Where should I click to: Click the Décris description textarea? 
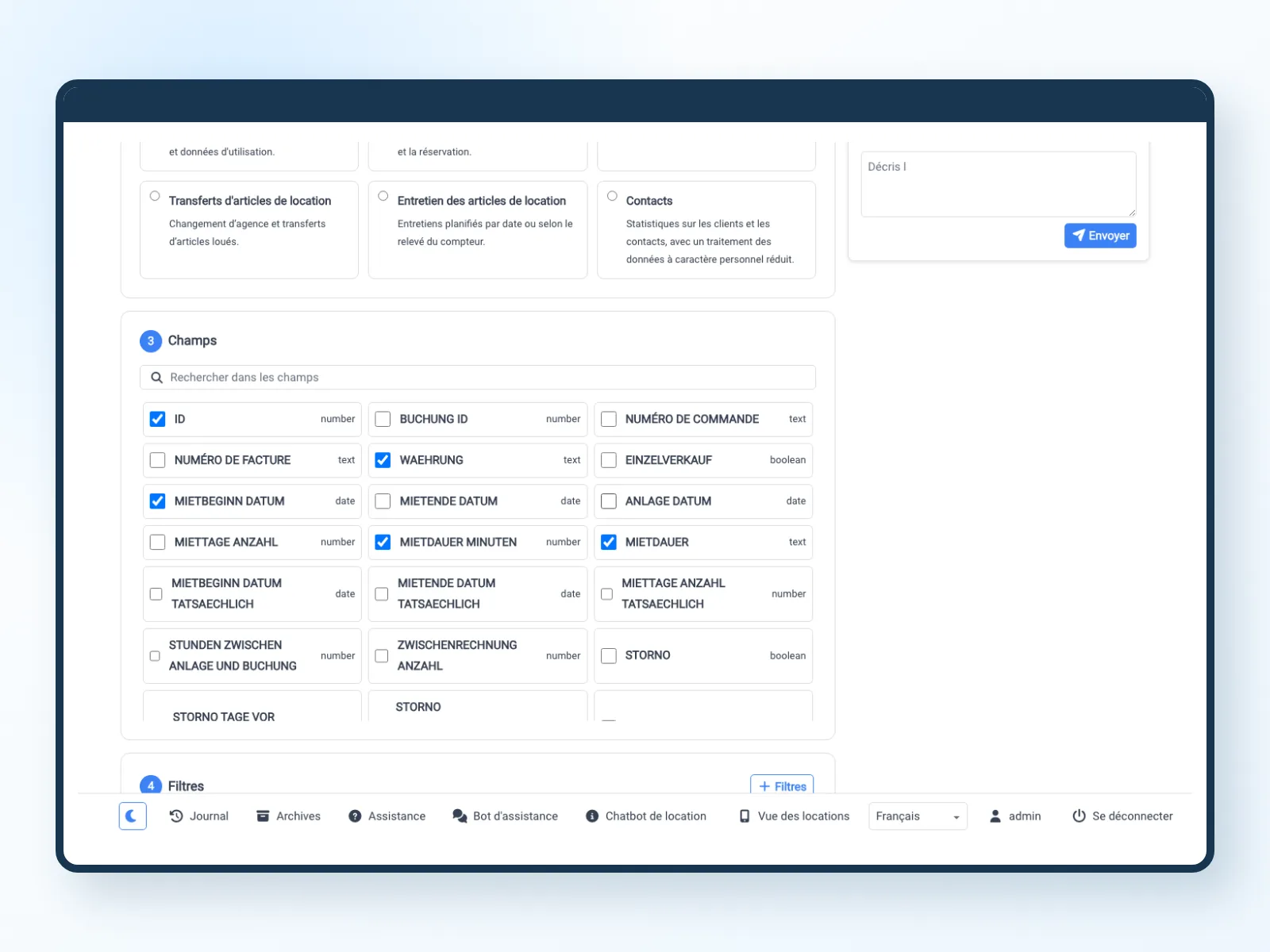pos(999,184)
